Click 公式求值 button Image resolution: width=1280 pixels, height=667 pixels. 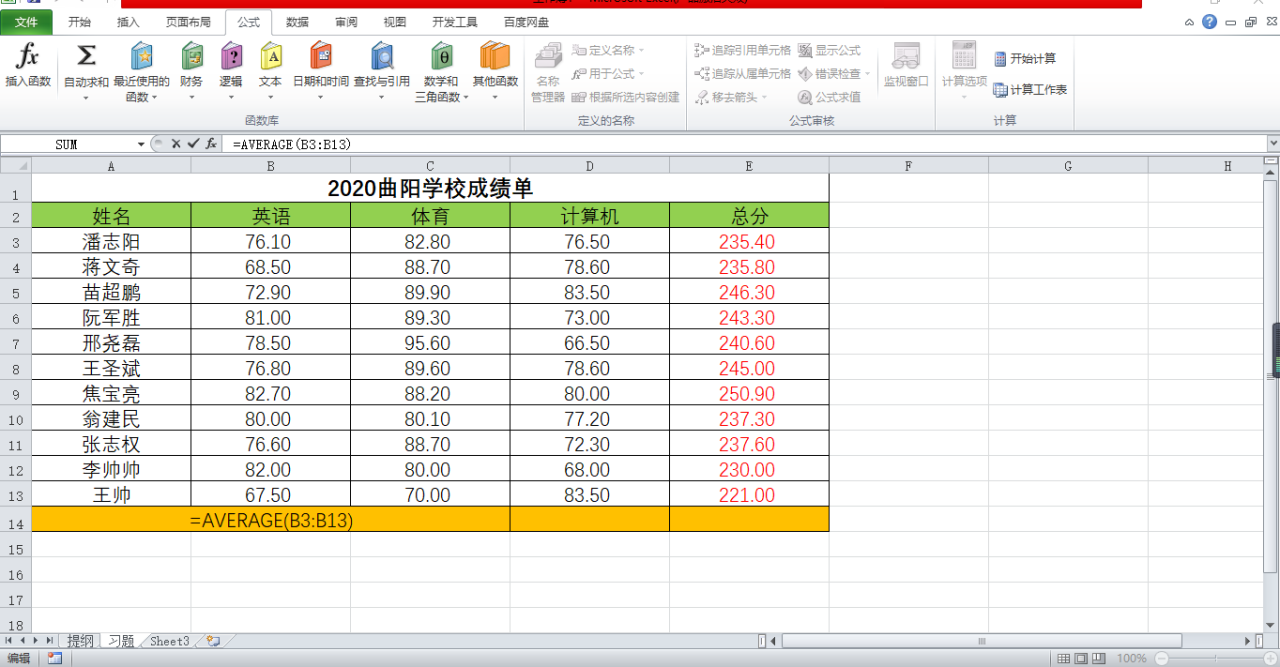coord(829,97)
